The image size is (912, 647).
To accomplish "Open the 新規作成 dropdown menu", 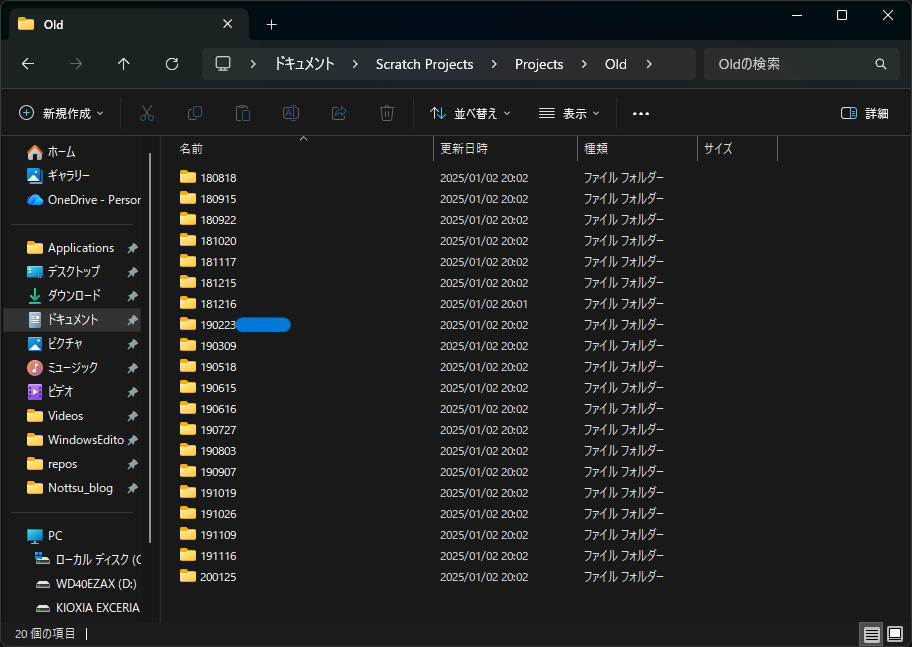I will pyautogui.click(x=61, y=114).
